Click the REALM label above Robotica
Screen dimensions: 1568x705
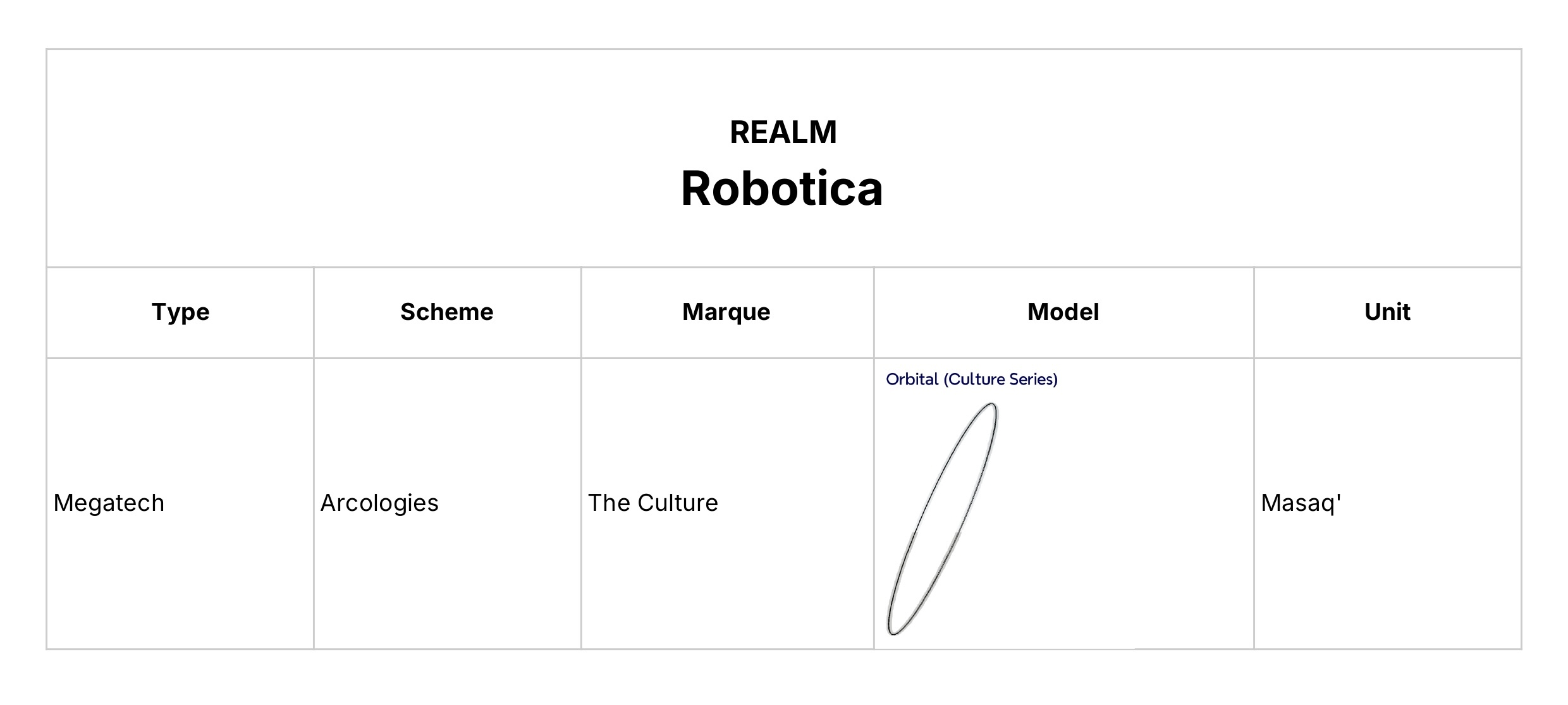click(x=783, y=132)
